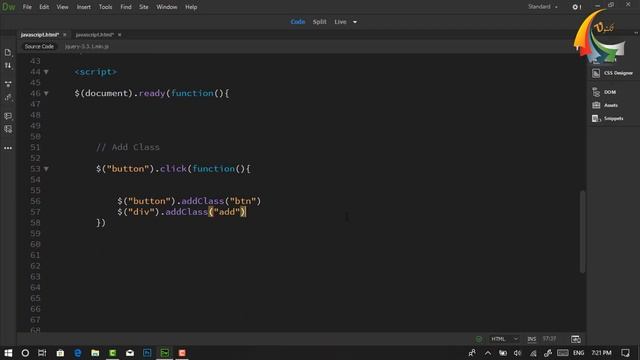Switch to Split view
Screen dimensions: 640x360
(x=320, y=22)
